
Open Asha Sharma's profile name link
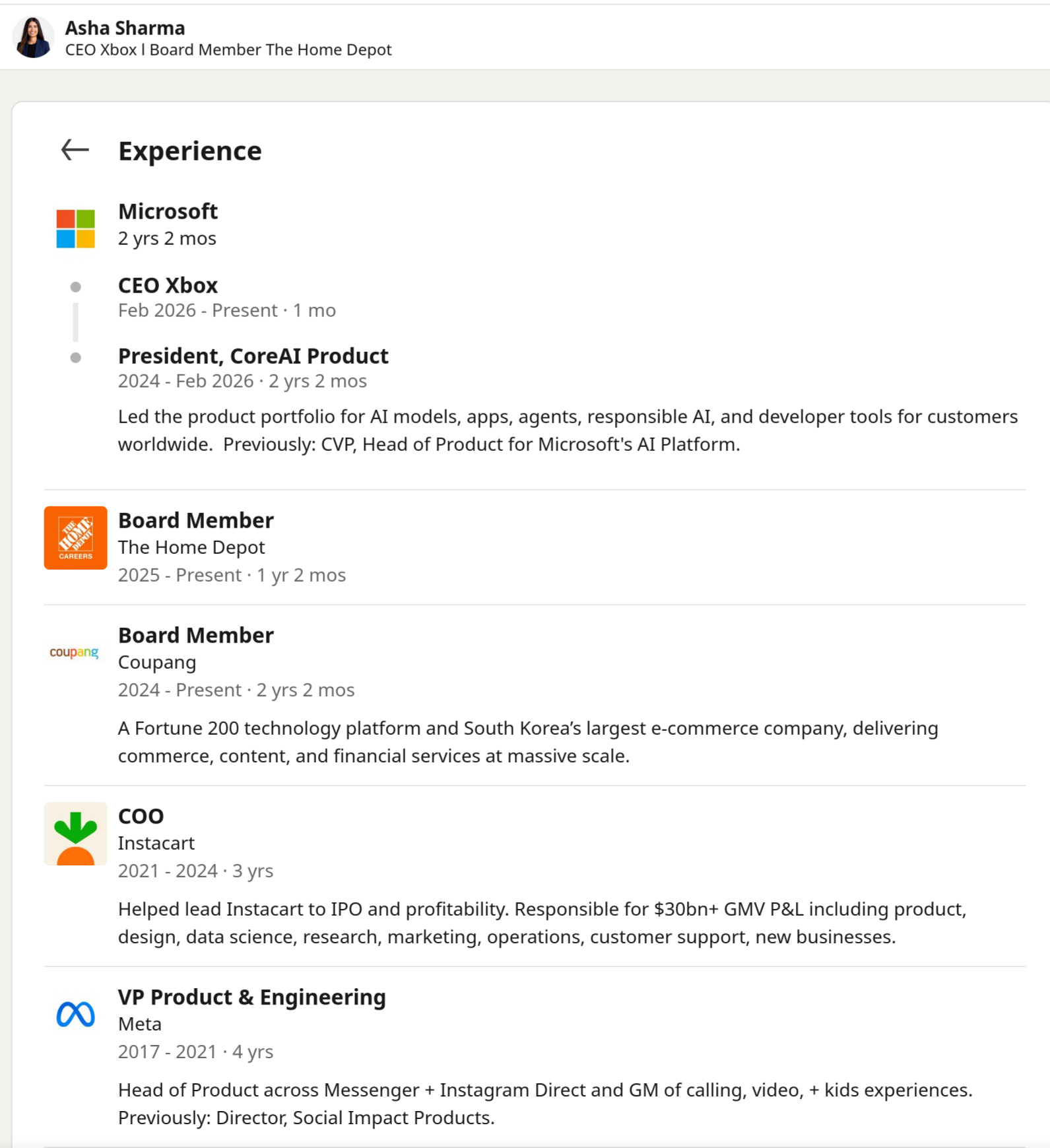click(125, 28)
